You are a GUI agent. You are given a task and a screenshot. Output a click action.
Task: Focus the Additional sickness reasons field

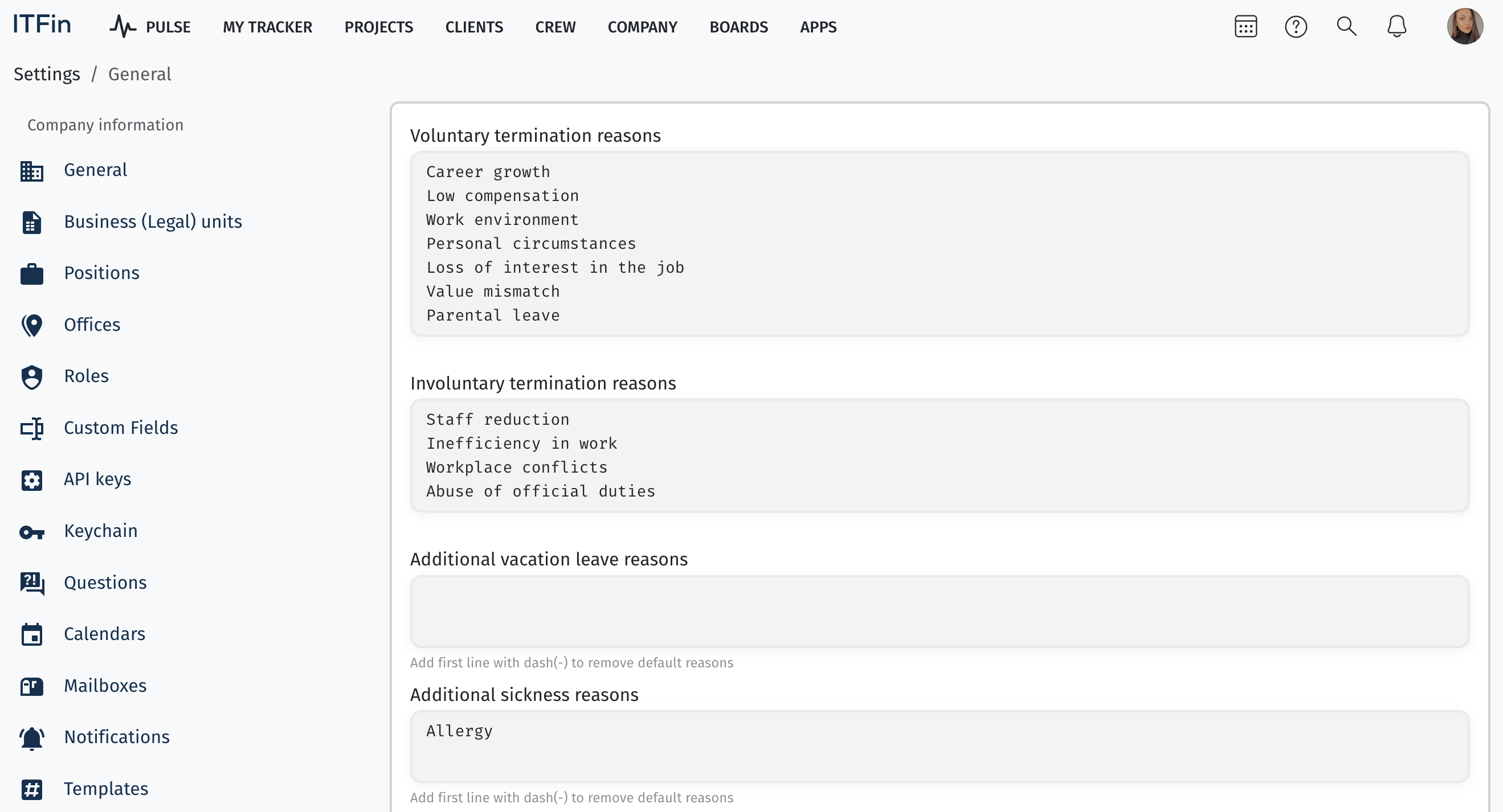click(940, 747)
